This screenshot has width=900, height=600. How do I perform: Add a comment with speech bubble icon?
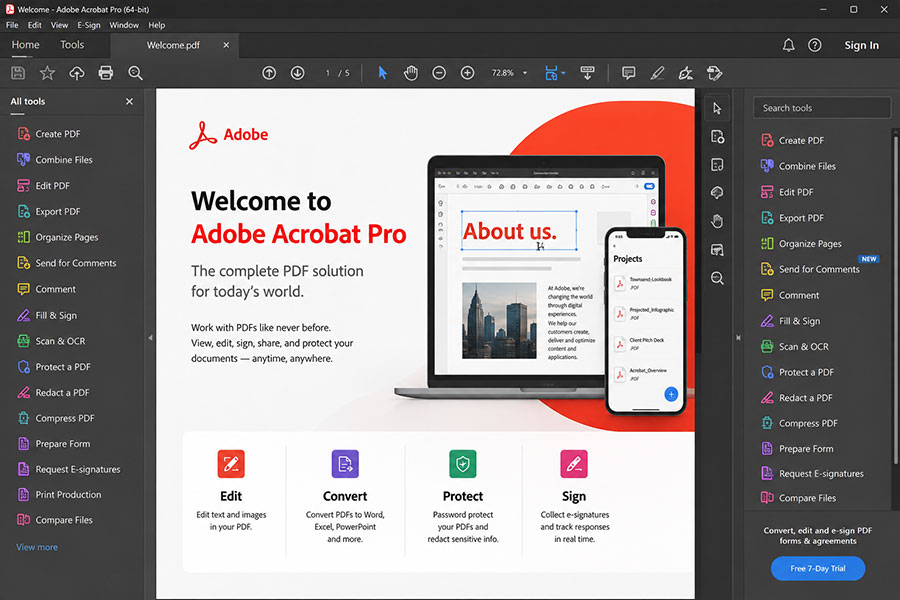click(x=629, y=73)
